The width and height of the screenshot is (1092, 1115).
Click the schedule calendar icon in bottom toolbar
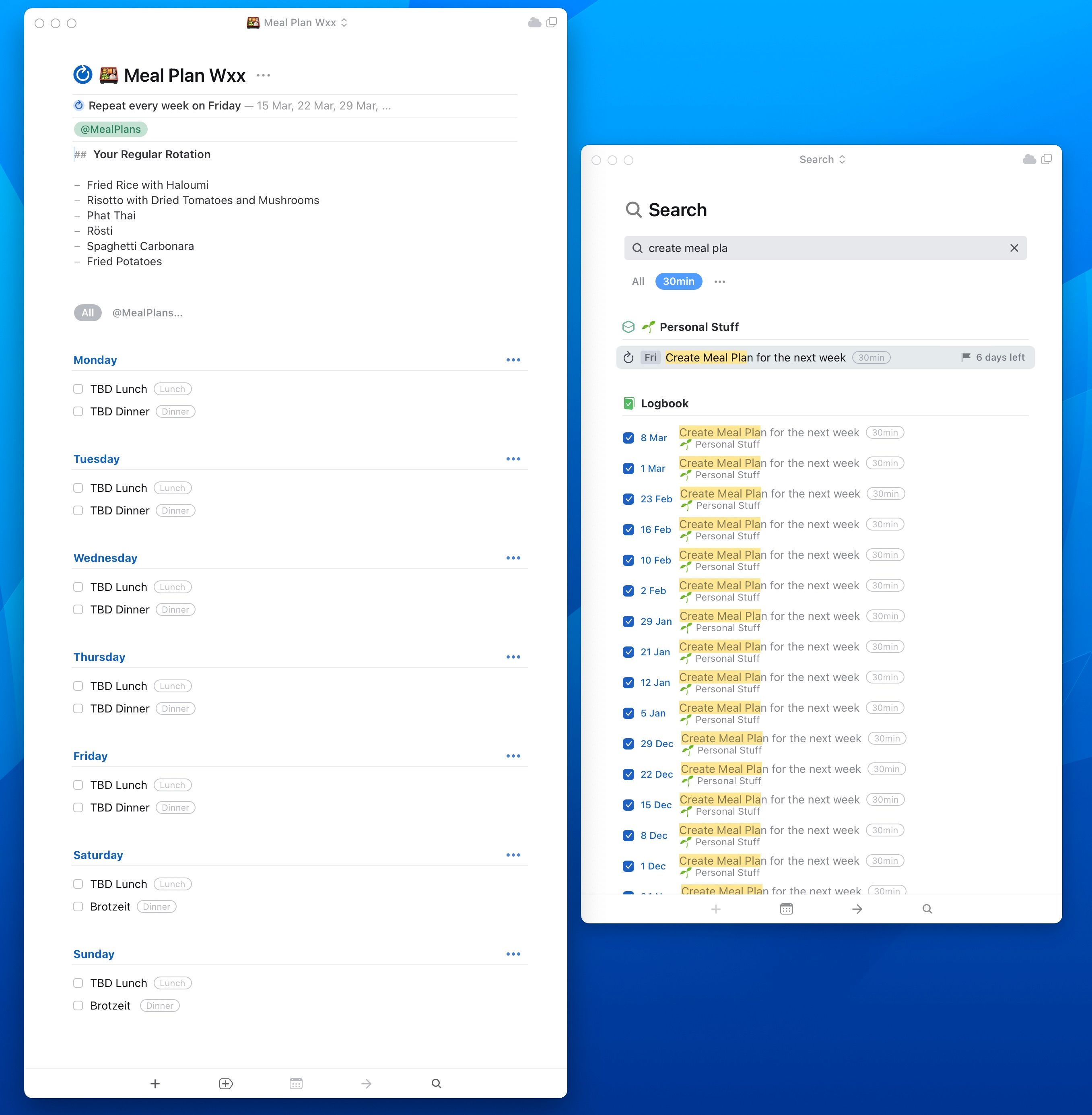pyautogui.click(x=296, y=1084)
